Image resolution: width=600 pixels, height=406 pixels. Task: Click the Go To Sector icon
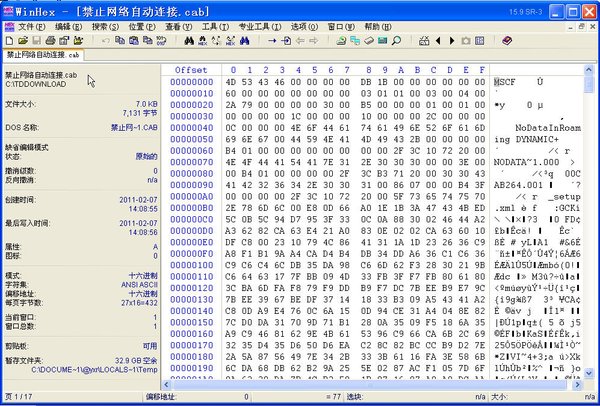click(x=286, y=41)
